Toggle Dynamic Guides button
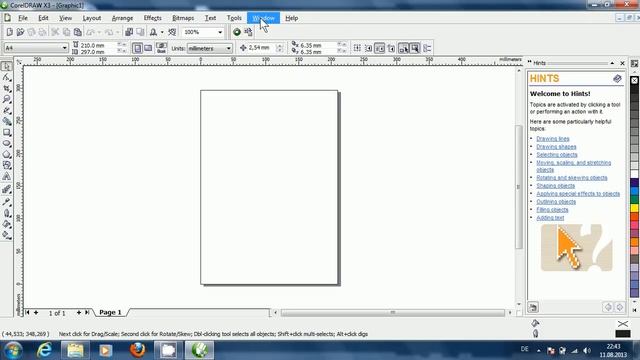Viewport: 640px width, 360px height. click(391, 48)
